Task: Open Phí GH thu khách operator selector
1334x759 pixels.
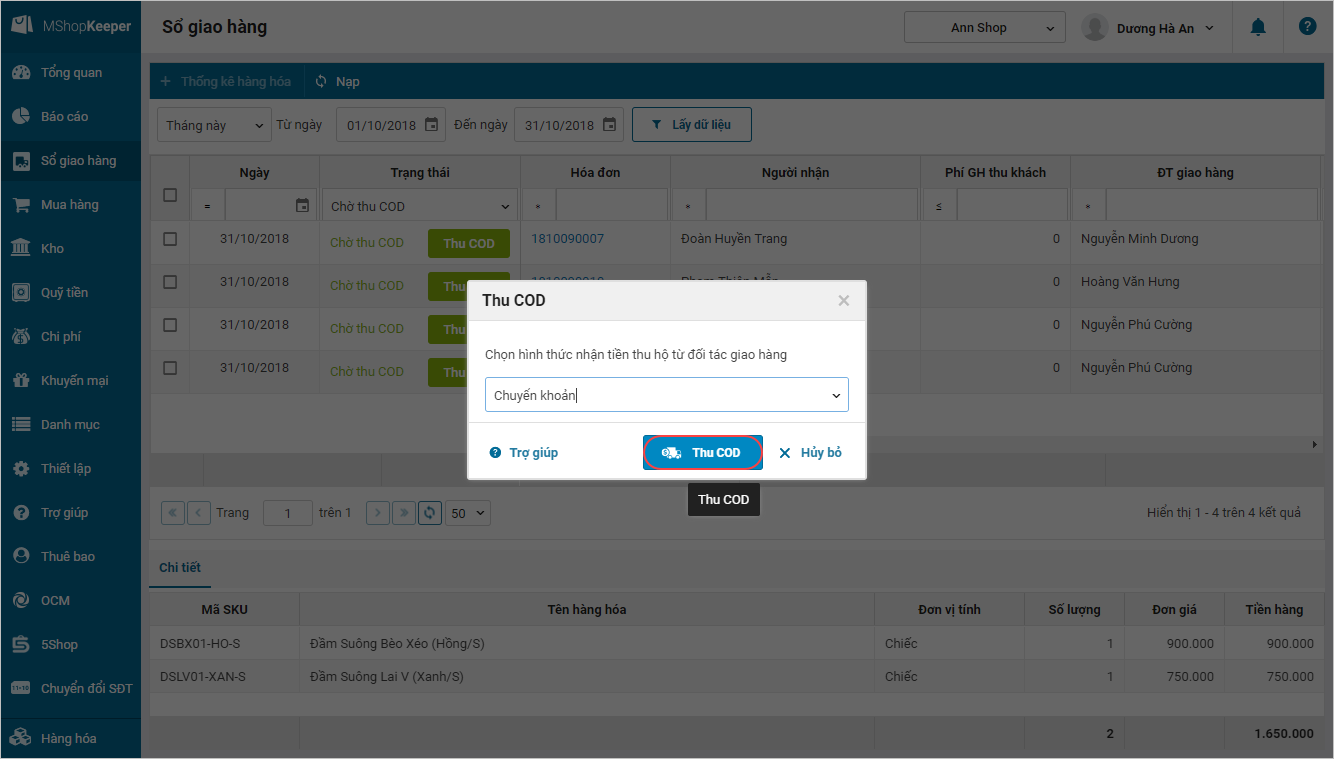Action: click(939, 206)
